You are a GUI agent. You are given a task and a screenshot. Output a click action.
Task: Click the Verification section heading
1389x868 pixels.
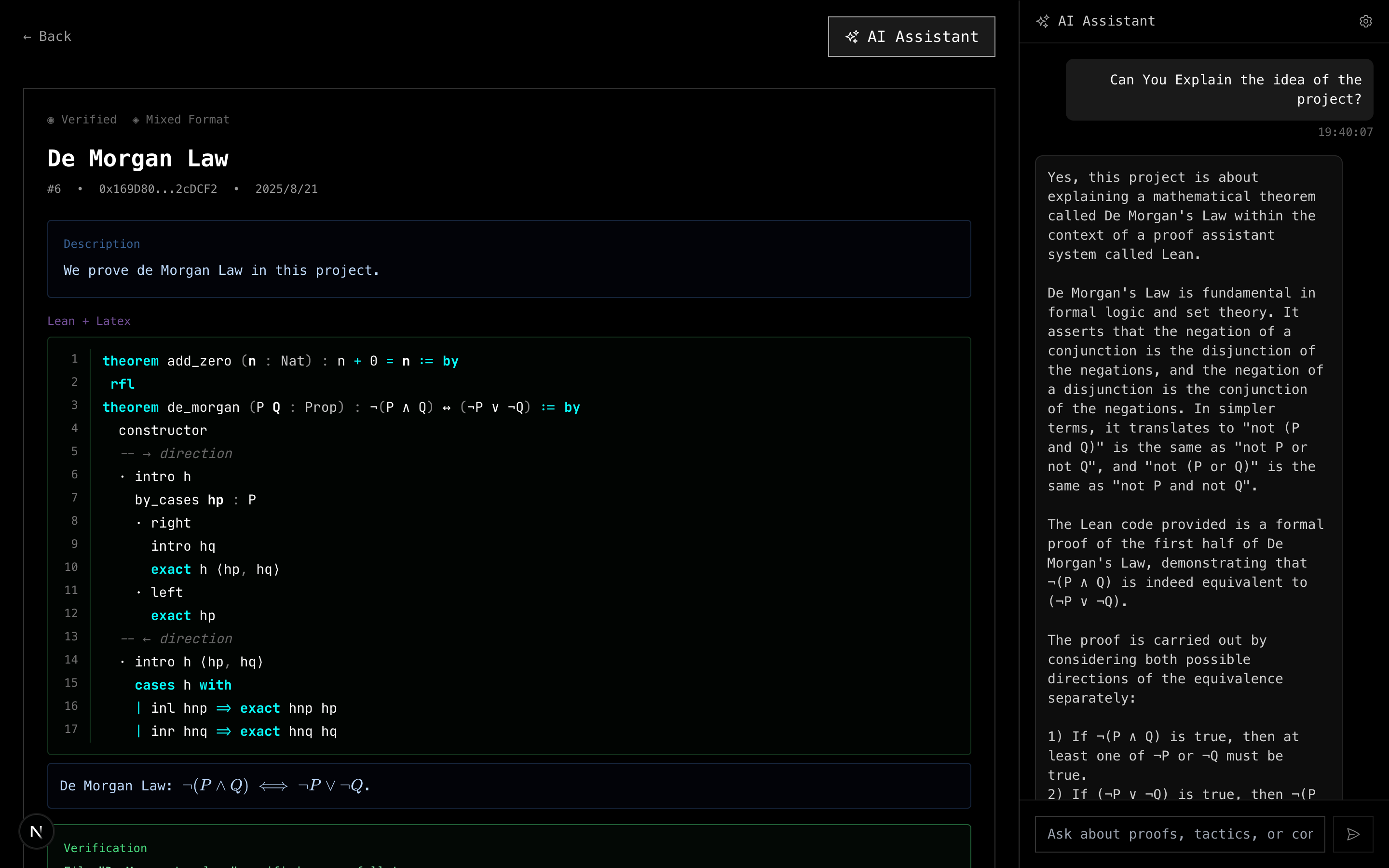[x=105, y=848]
